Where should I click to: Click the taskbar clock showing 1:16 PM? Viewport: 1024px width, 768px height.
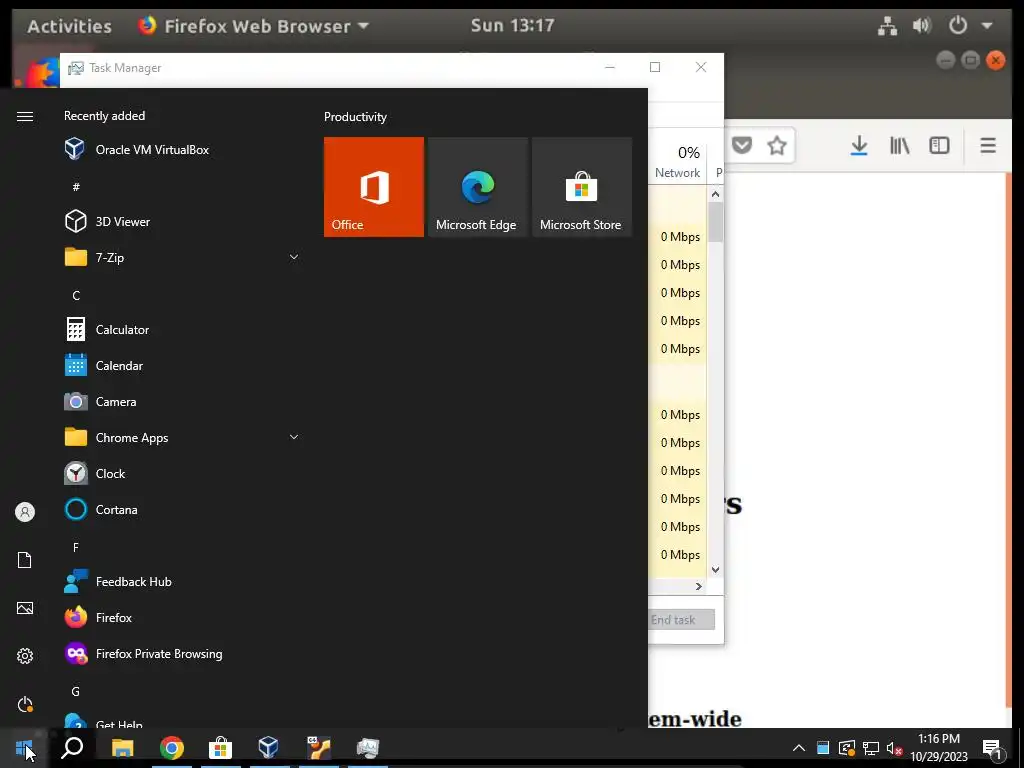[939, 748]
